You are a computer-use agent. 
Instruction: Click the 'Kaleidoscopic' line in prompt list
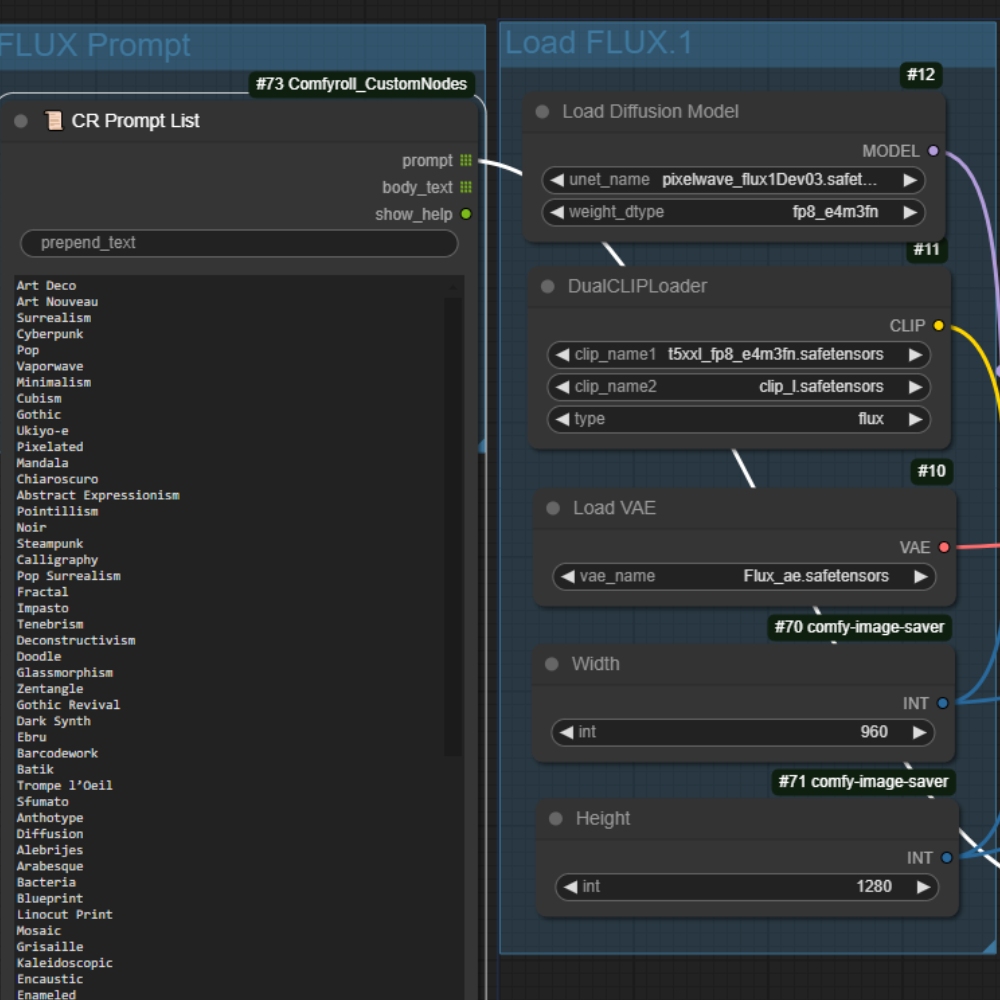pos(64,963)
